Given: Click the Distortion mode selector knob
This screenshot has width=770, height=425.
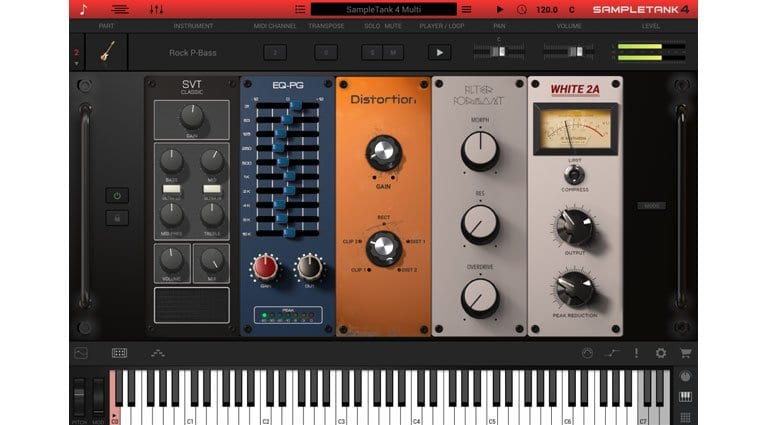Looking at the screenshot, I should [x=384, y=248].
